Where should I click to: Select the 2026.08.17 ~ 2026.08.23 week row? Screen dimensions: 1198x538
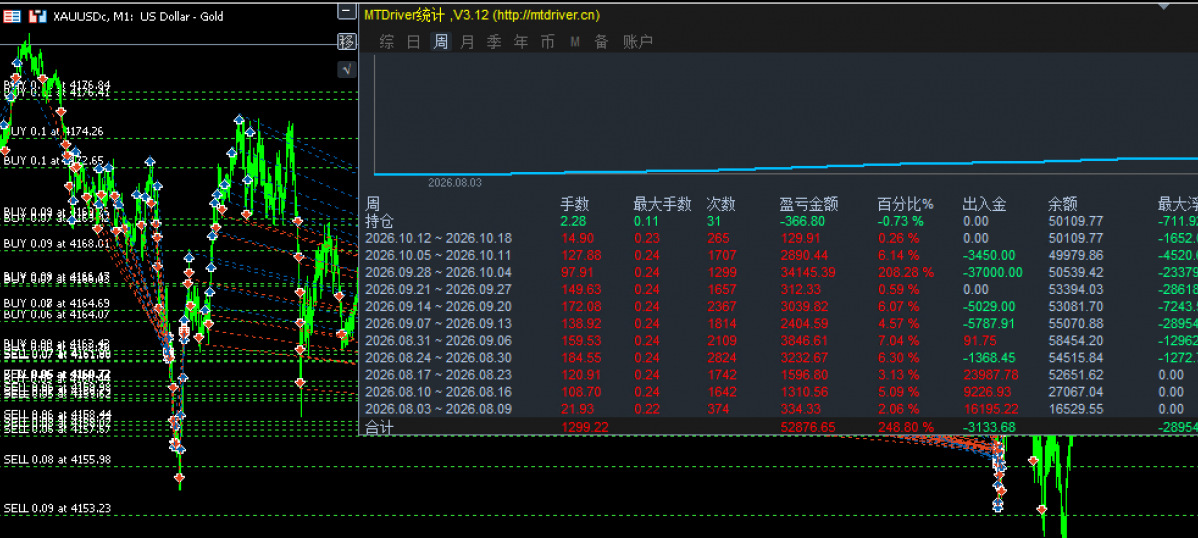(x=778, y=374)
